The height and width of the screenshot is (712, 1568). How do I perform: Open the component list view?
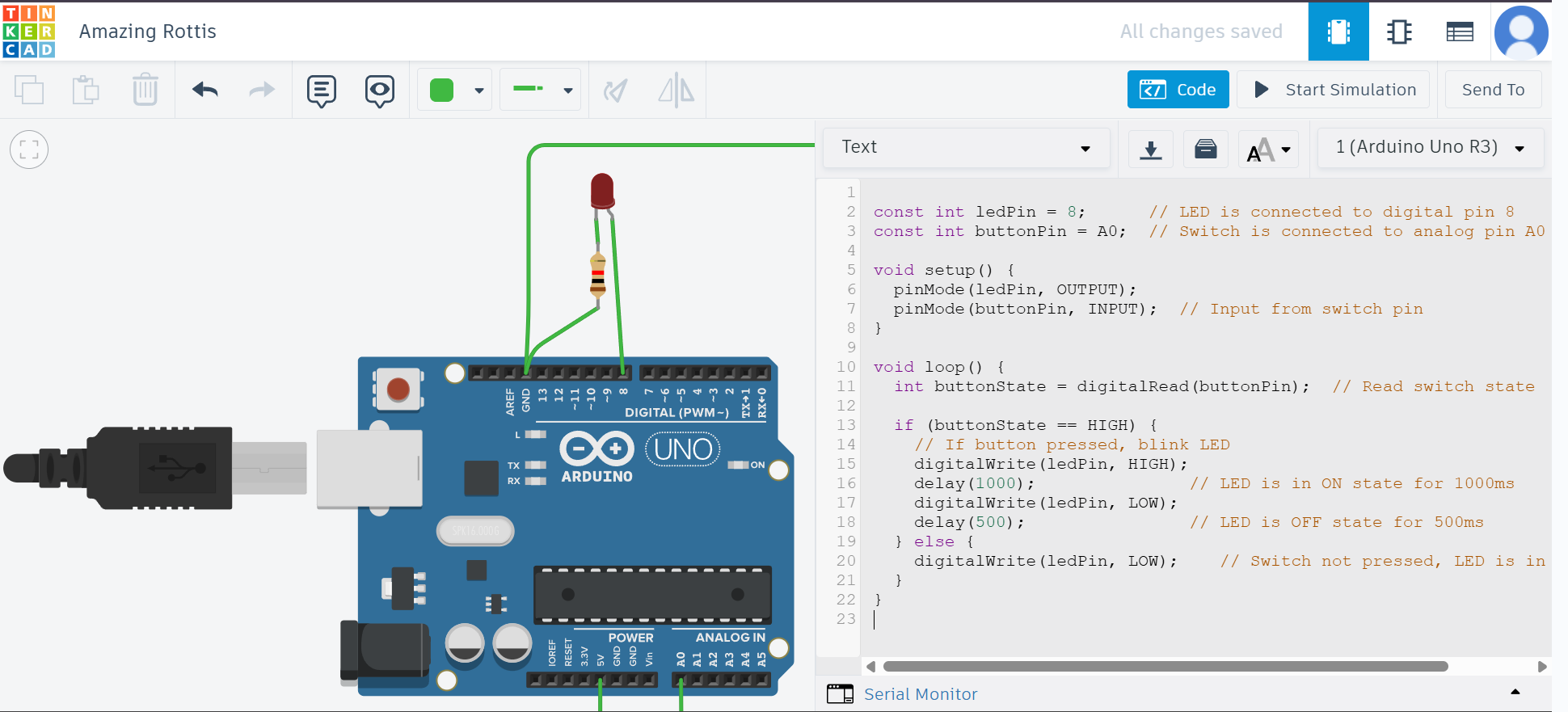[x=1460, y=32]
